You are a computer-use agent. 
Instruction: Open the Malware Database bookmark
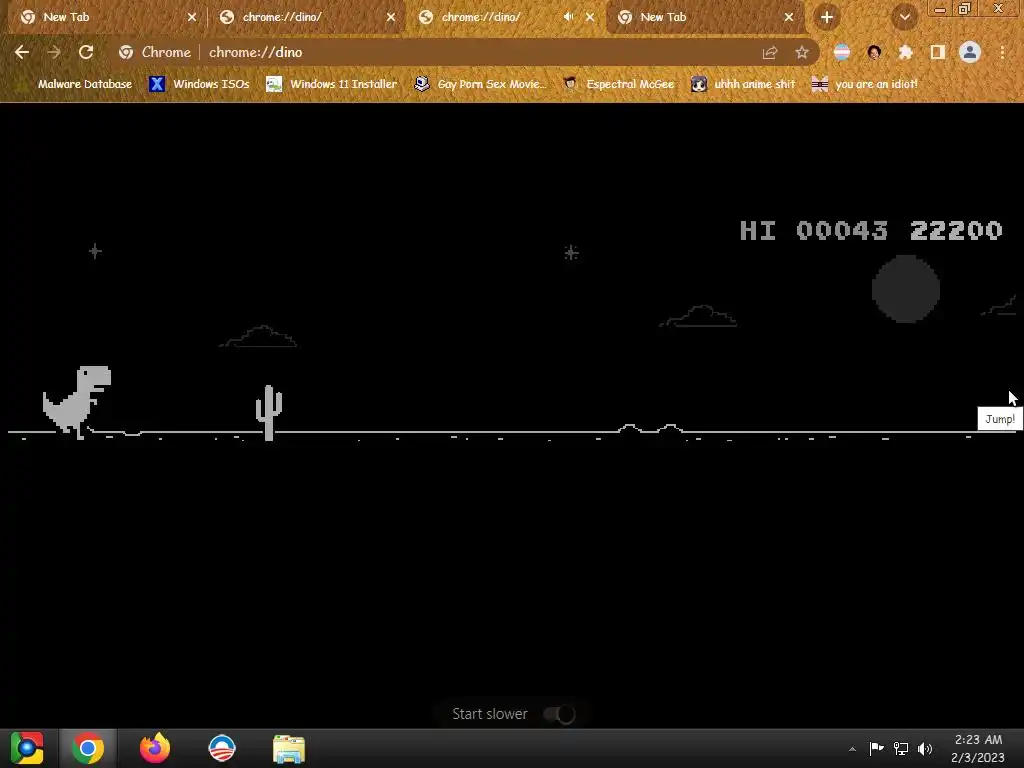pos(76,84)
